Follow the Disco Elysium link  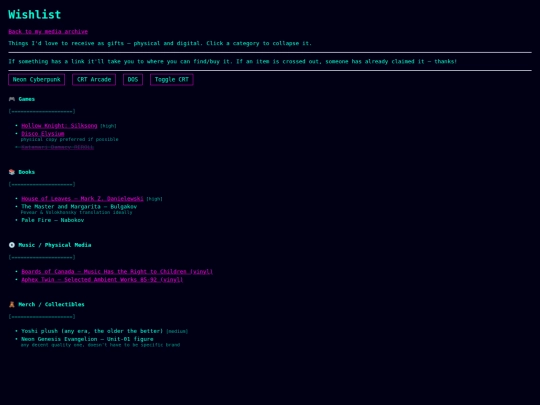click(43, 134)
